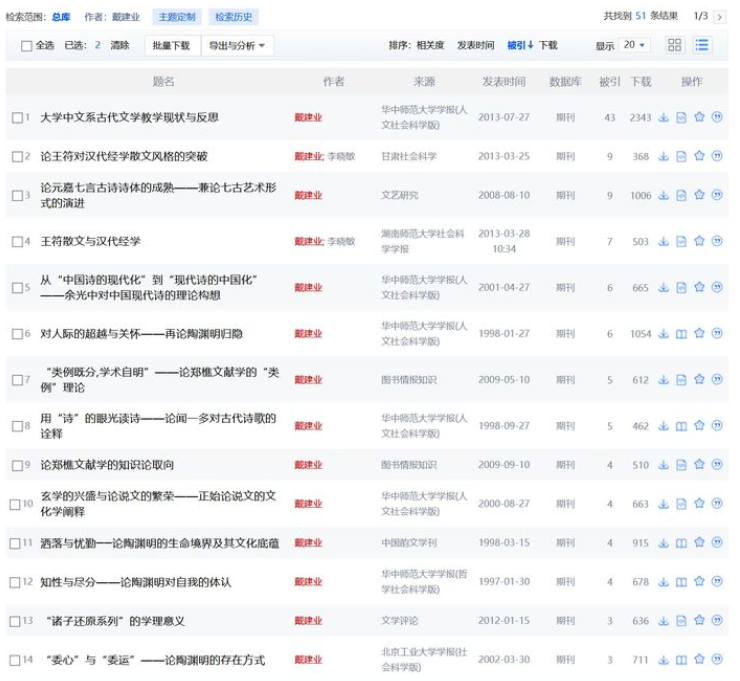The image size is (740, 681).
Task: Check row 11 洒落与忧勤
Action: tap(15, 543)
